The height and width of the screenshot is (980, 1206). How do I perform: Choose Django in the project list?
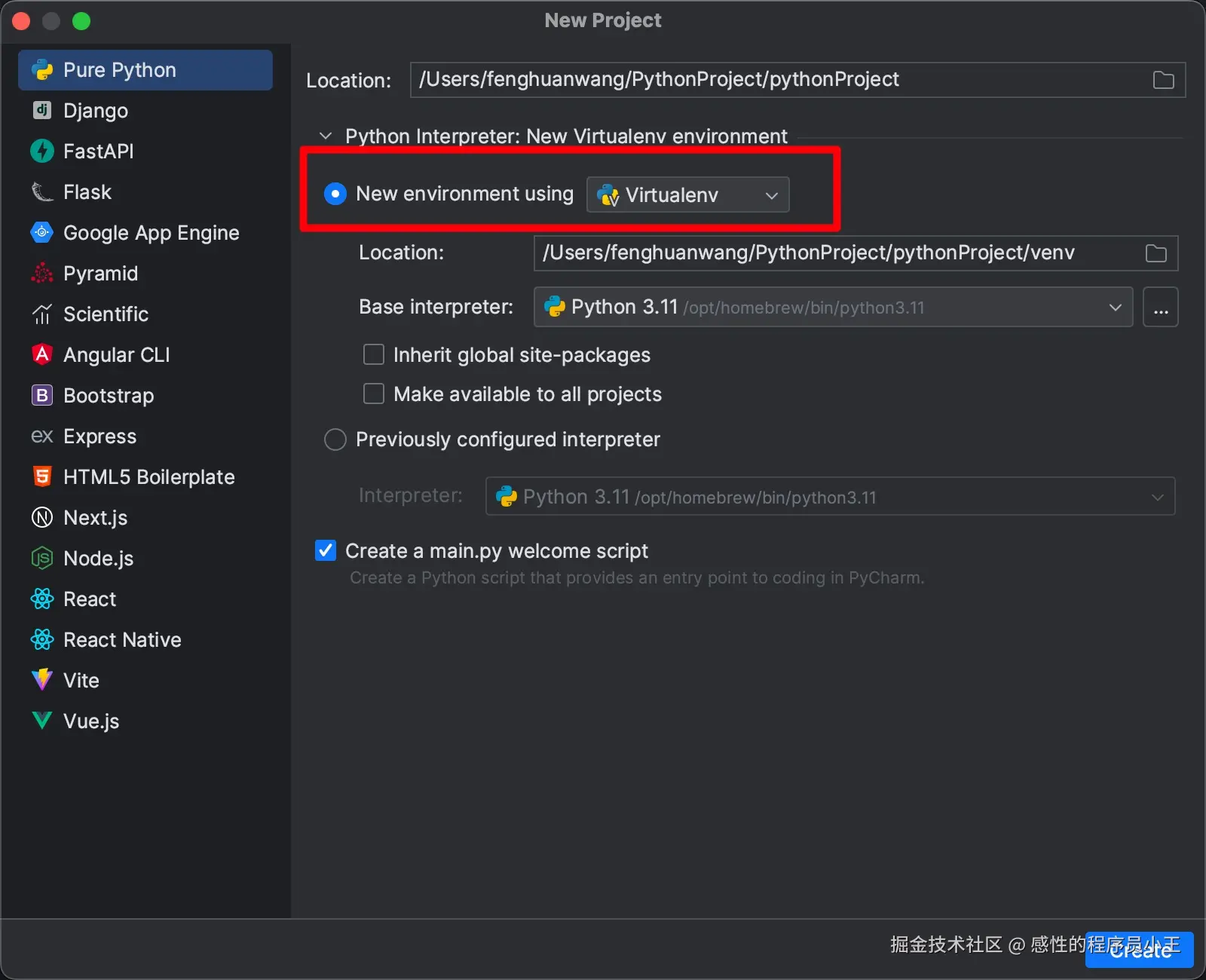click(145, 111)
